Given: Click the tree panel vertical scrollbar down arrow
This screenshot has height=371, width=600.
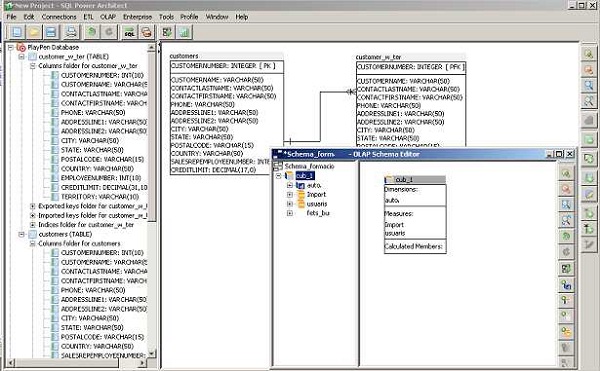Looking at the screenshot, I should (x=152, y=353).
